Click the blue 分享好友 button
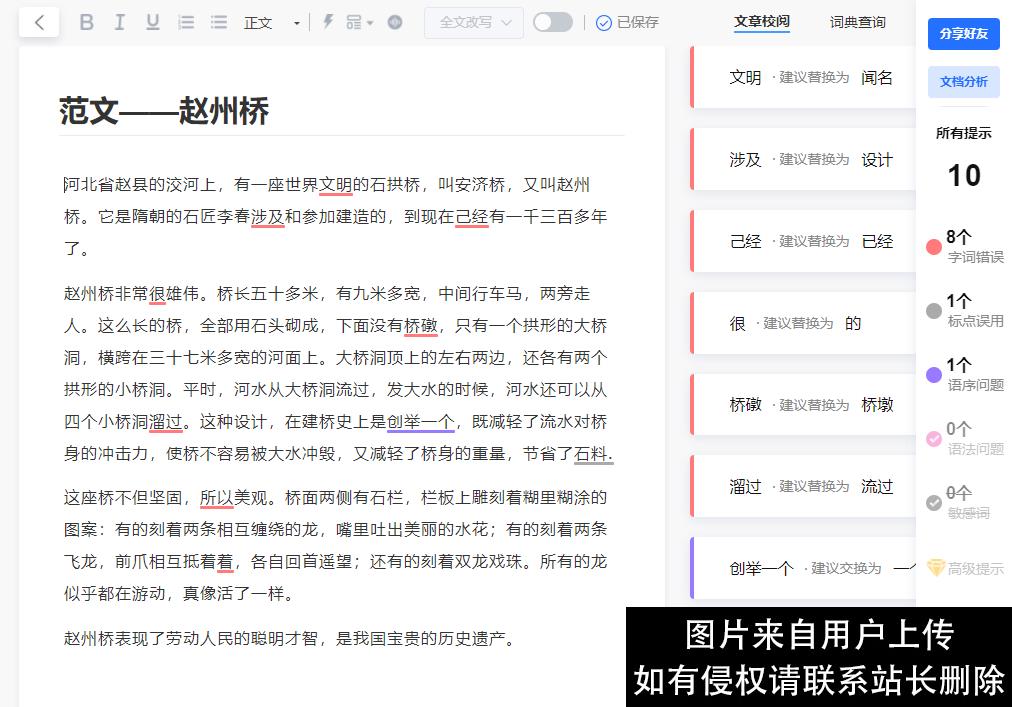 pyautogui.click(x=963, y=34)
